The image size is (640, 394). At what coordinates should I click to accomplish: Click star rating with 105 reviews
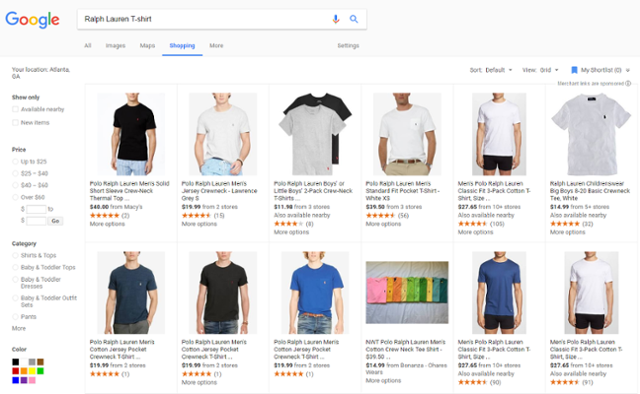[472, 224]
